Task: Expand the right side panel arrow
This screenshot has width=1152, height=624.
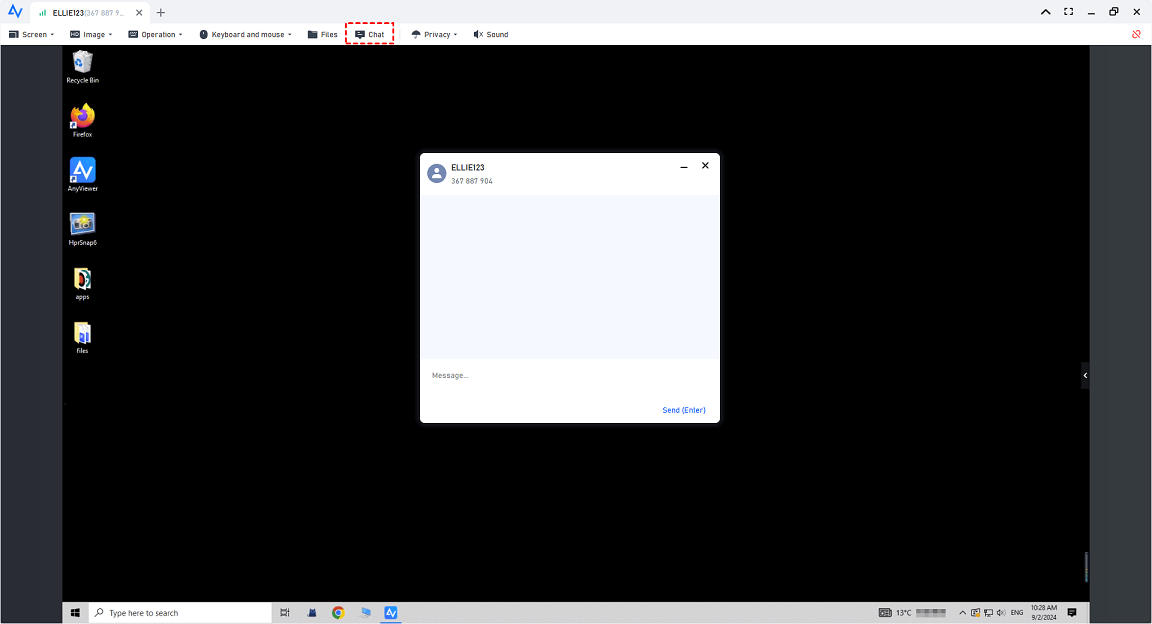Action: (x=1085, y=376)
